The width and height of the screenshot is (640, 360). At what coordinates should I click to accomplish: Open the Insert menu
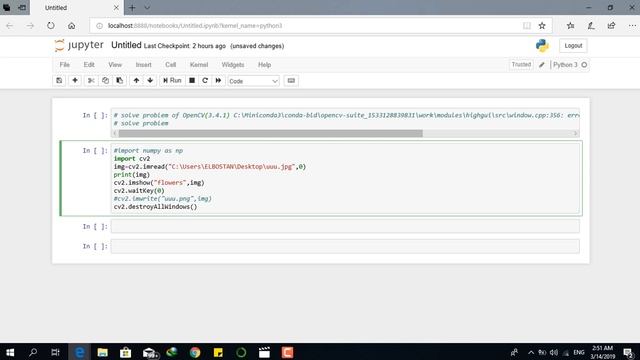[144, 65]
